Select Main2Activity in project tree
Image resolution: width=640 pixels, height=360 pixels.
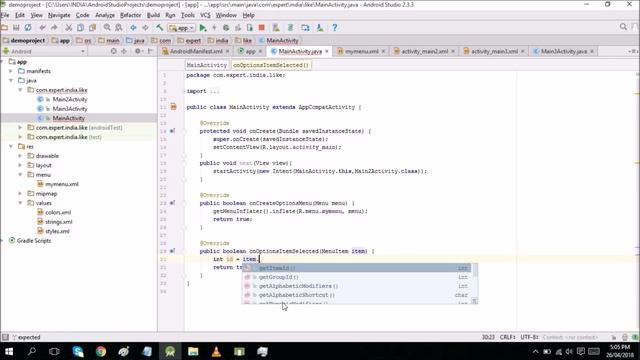[x=70, y=99]
